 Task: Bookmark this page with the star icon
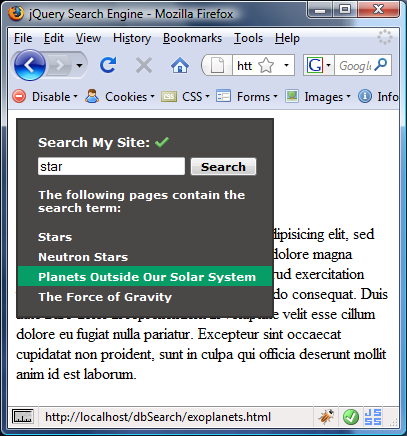tap(266, 65)
